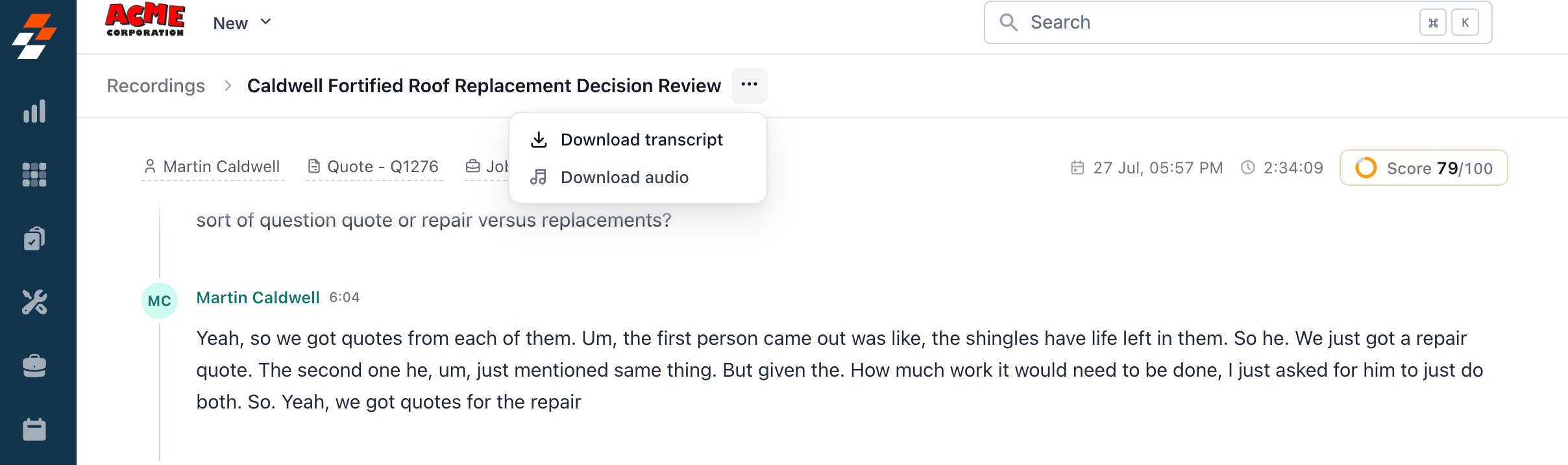1568x465 pixels.
Task: Open the wrench and screwdriver tools icon
Action: coord(34,302)
